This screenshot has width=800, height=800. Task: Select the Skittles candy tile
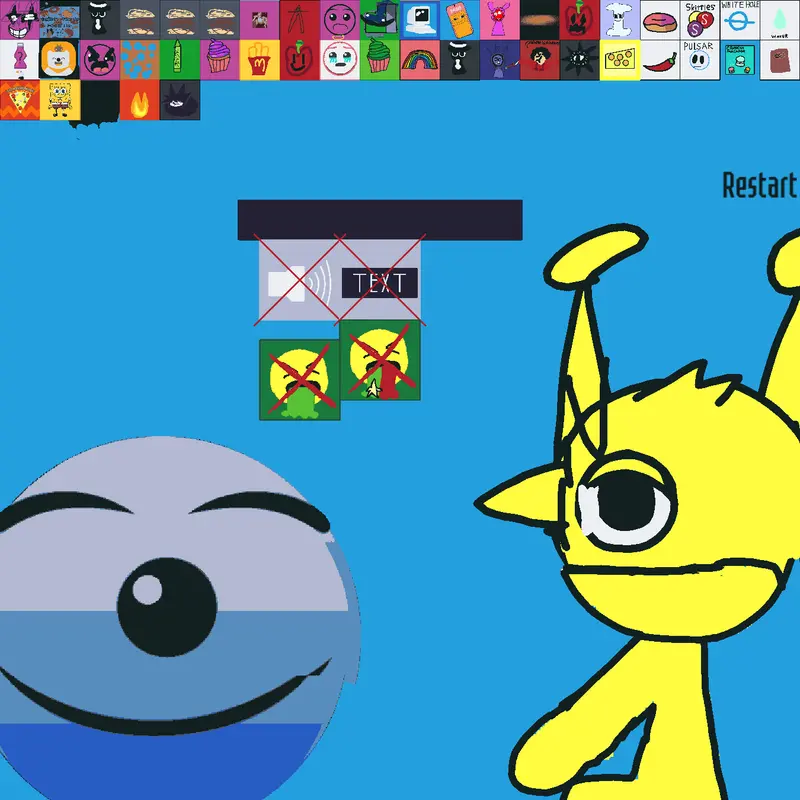(x=699, y=20)
